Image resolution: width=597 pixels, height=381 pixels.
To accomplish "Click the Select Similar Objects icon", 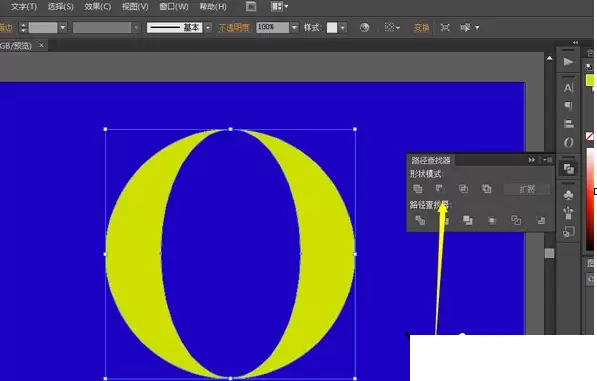I will coord(465,27).
